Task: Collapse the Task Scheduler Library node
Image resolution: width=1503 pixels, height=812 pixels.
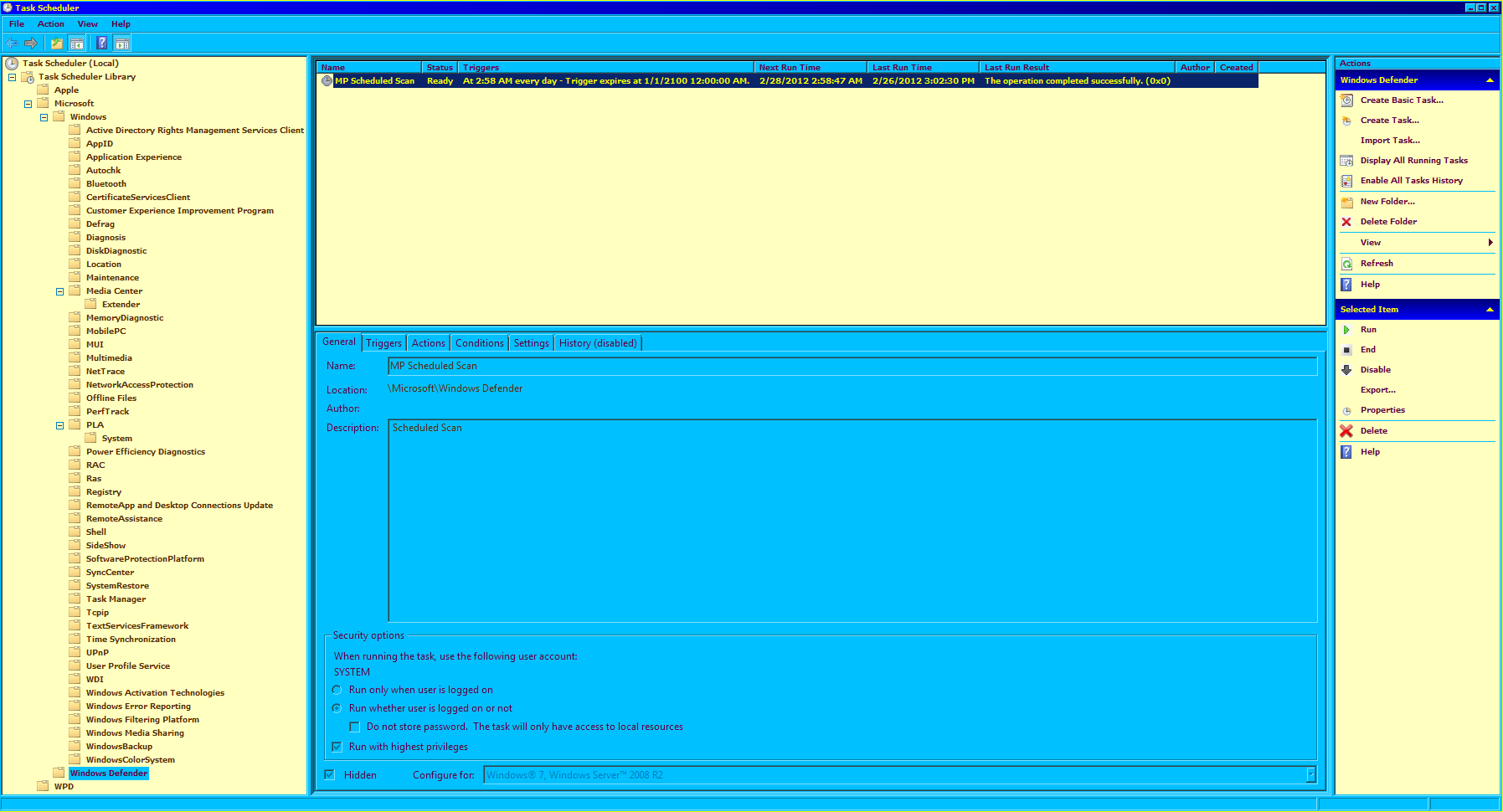Action: pyautogui.click(x=12, y=77)
